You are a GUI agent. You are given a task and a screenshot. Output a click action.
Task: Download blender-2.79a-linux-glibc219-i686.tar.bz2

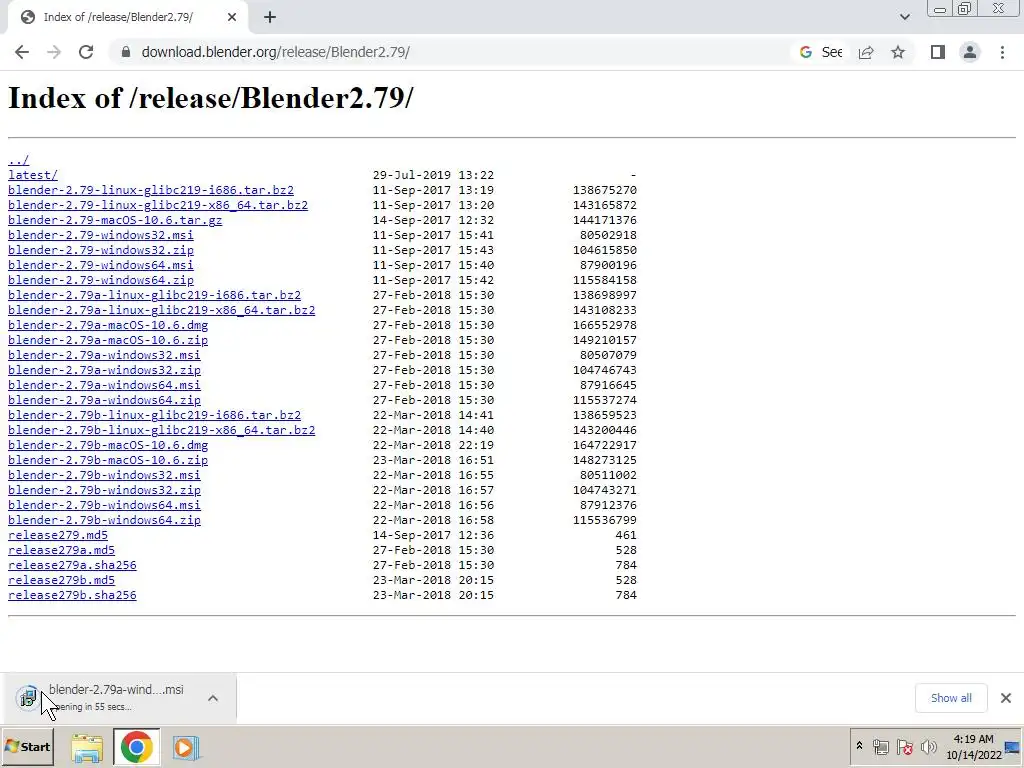(154, 295)
